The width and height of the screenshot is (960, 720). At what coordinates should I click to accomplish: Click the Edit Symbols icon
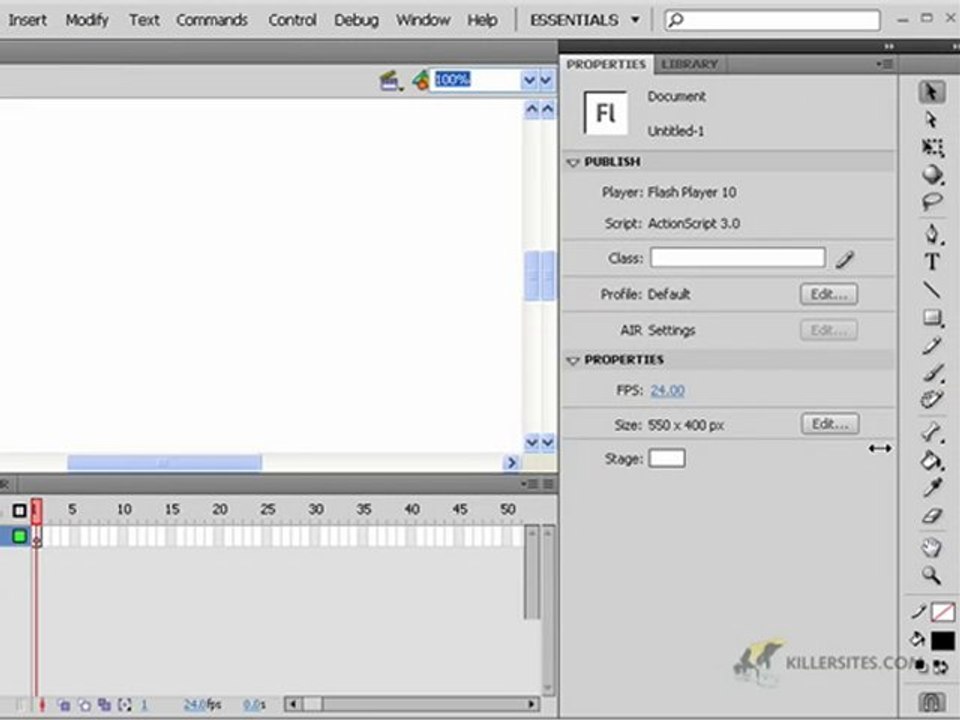point(420,80)
